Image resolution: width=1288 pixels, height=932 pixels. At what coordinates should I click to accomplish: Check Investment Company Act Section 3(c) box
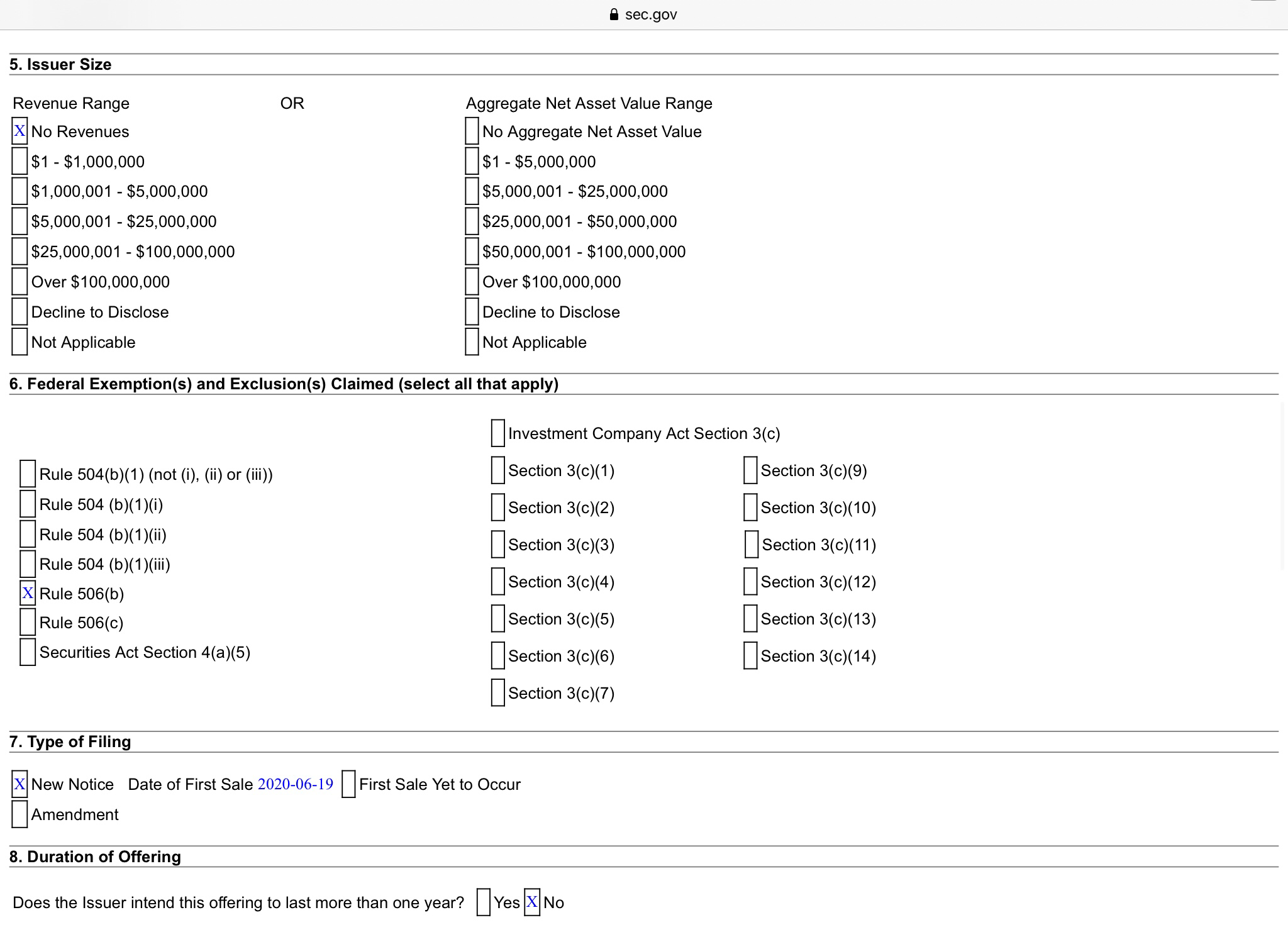pyautogui.click(x=497, y=433)
